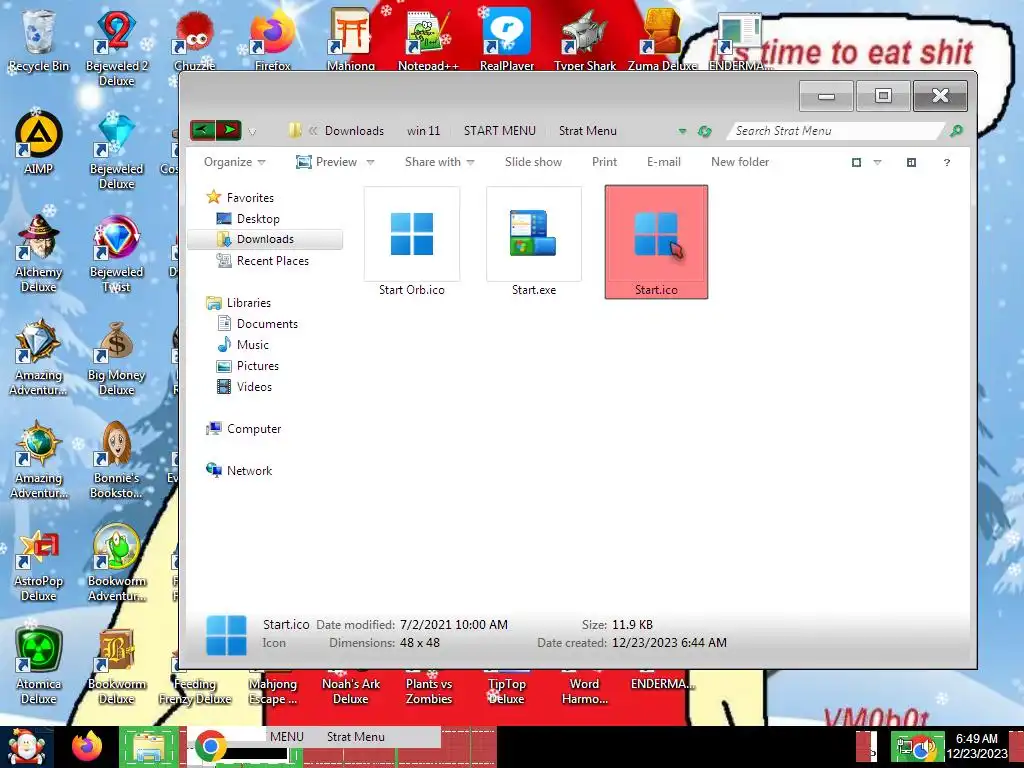Select Computer in the navigation pane
Screen dimensions: 1024x768
point(244,428)
